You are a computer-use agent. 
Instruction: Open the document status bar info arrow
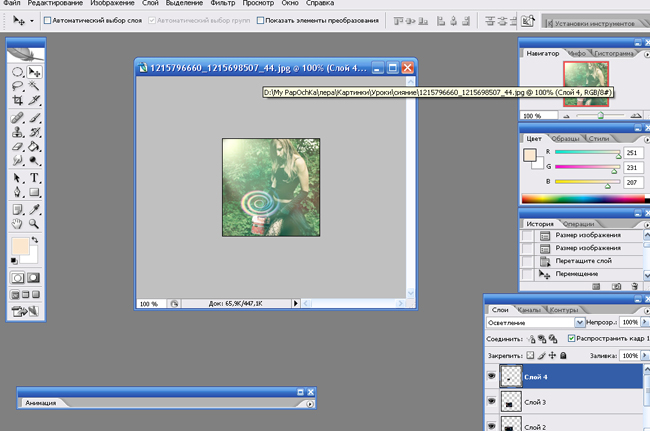pyautogui.click(x=295, y=303)
